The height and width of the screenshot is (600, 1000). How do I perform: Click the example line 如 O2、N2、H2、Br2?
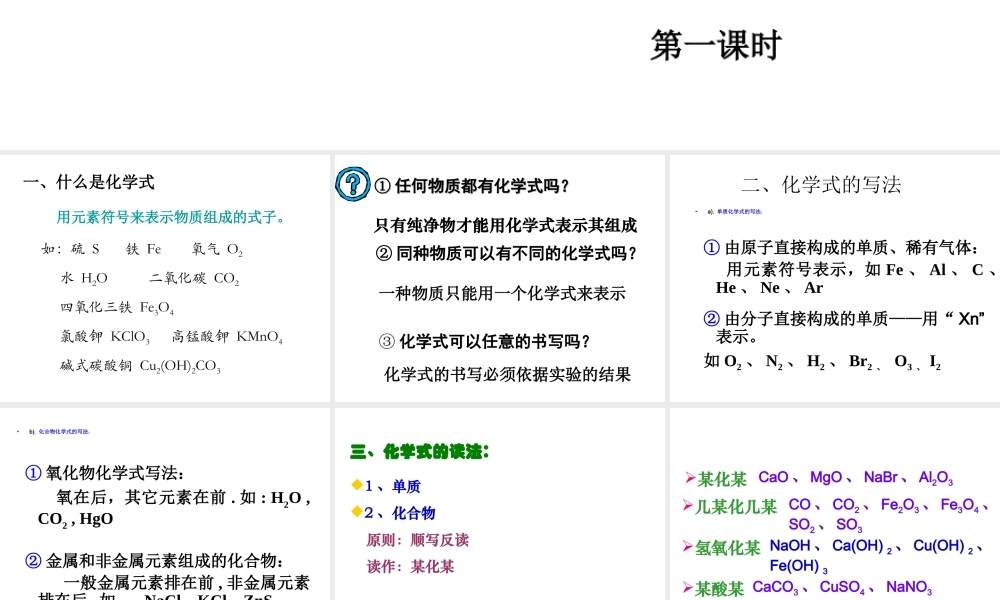(822, 362)
